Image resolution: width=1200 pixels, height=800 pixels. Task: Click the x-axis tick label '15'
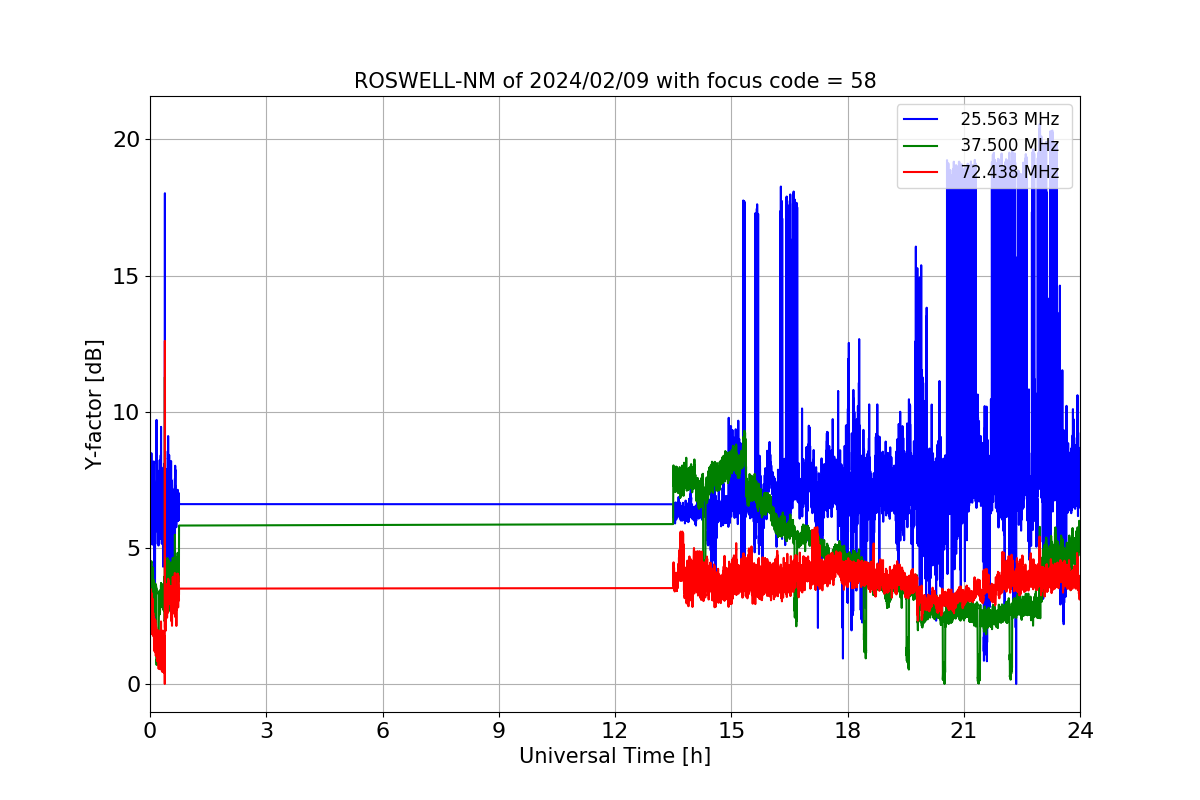(731, 731)
